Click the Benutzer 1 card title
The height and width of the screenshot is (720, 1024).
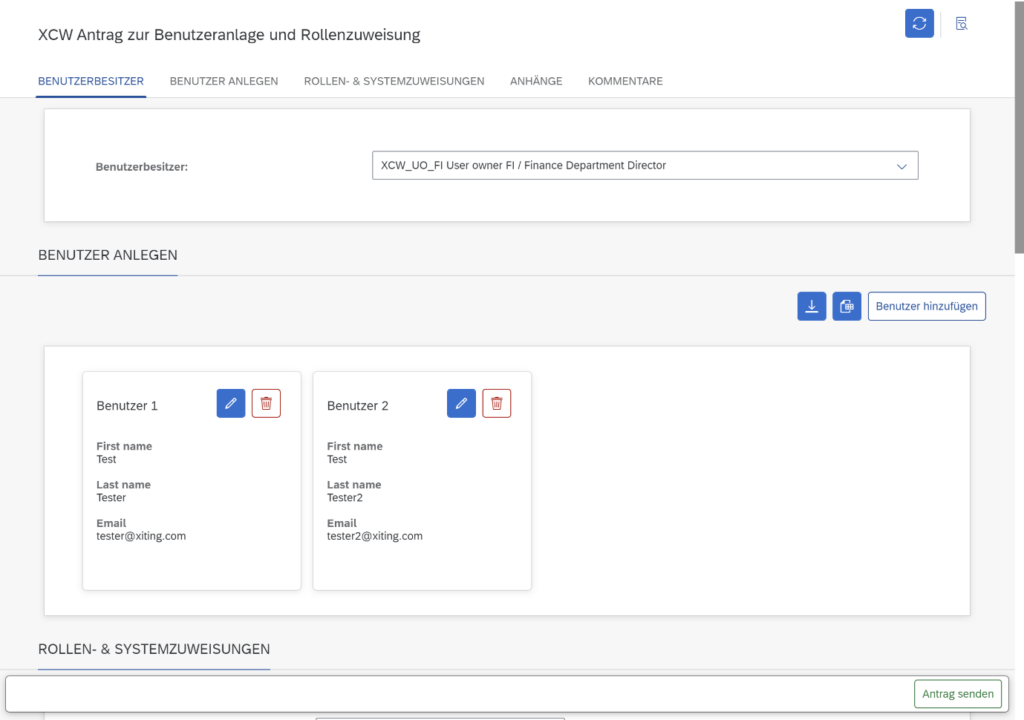coord(127,406)
